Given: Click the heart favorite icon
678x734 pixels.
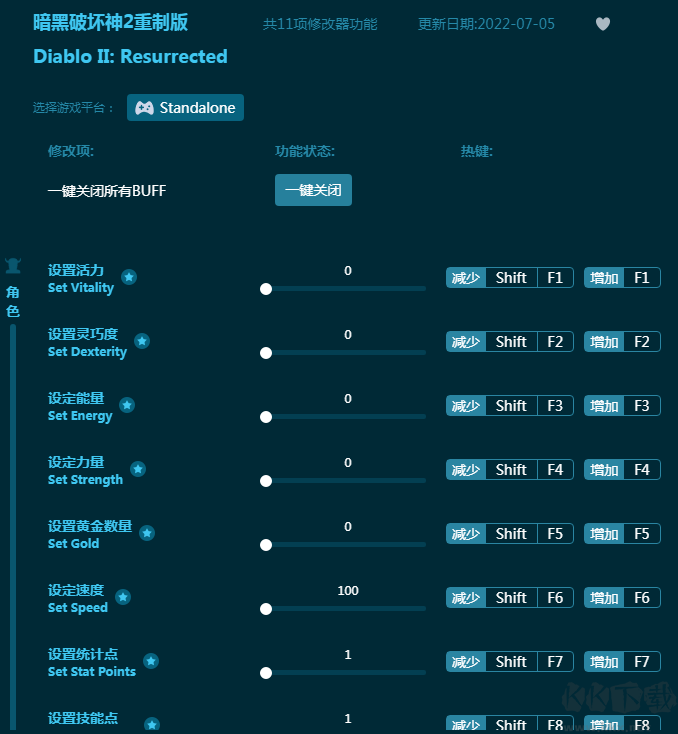Looking at the screenshot, I should point(603,24).
